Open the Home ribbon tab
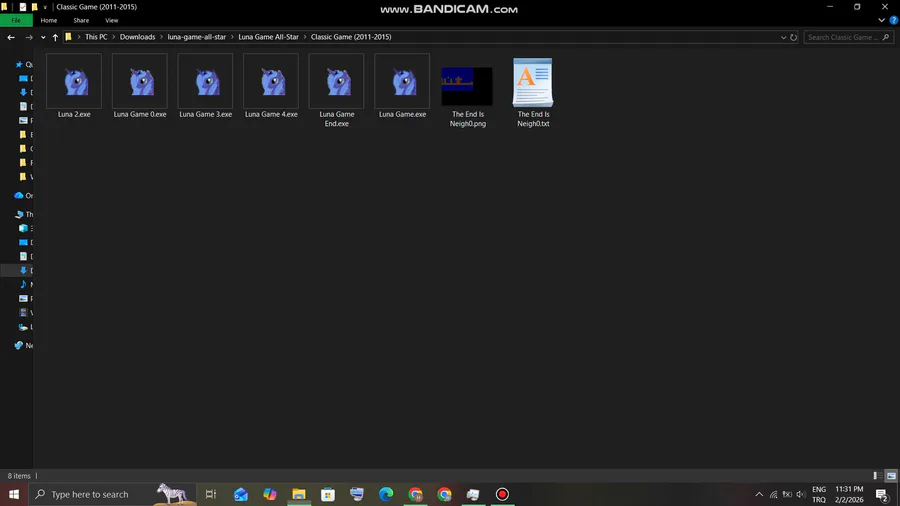 point(49,20)
